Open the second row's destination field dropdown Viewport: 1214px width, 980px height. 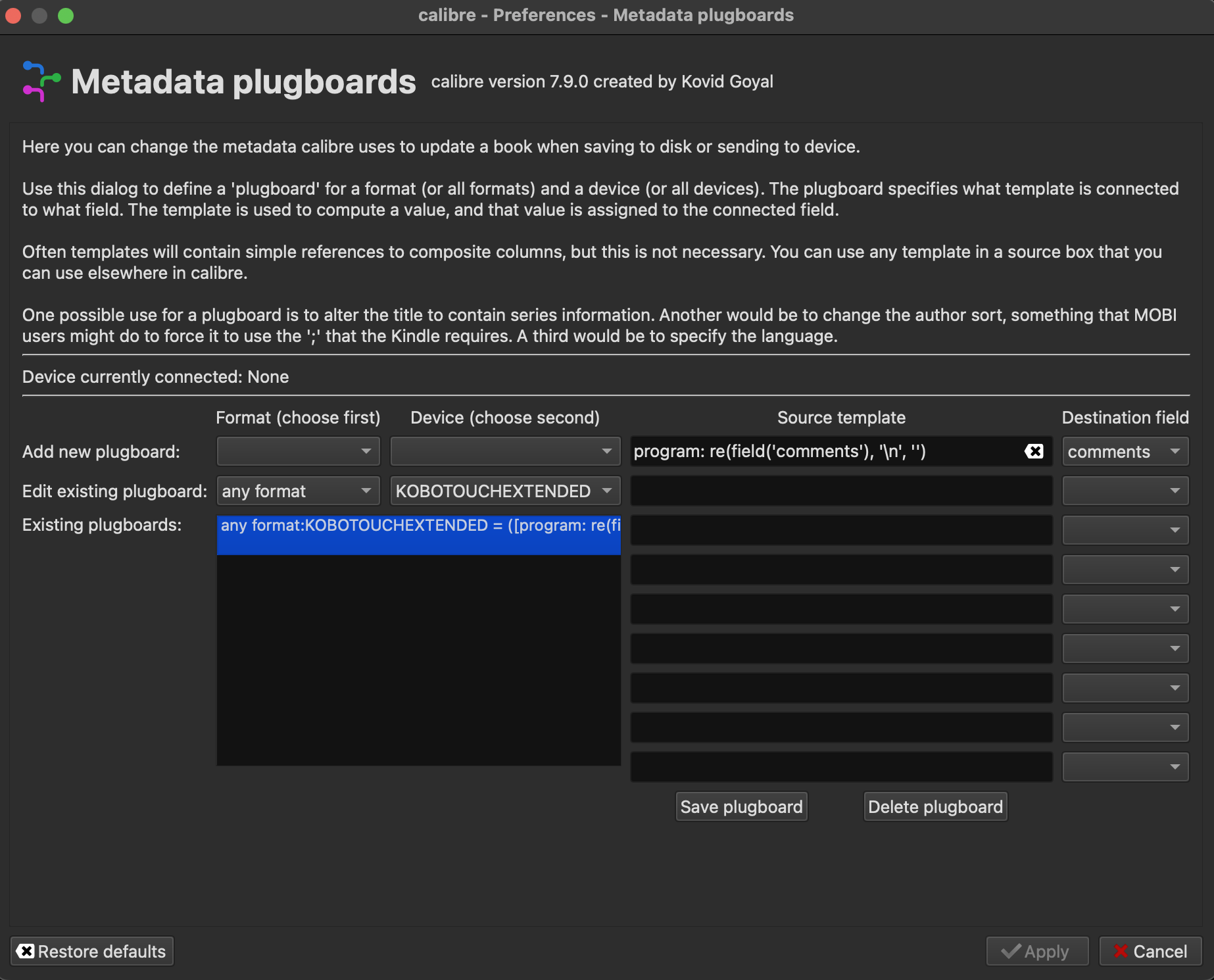(x=1125, y=491)
